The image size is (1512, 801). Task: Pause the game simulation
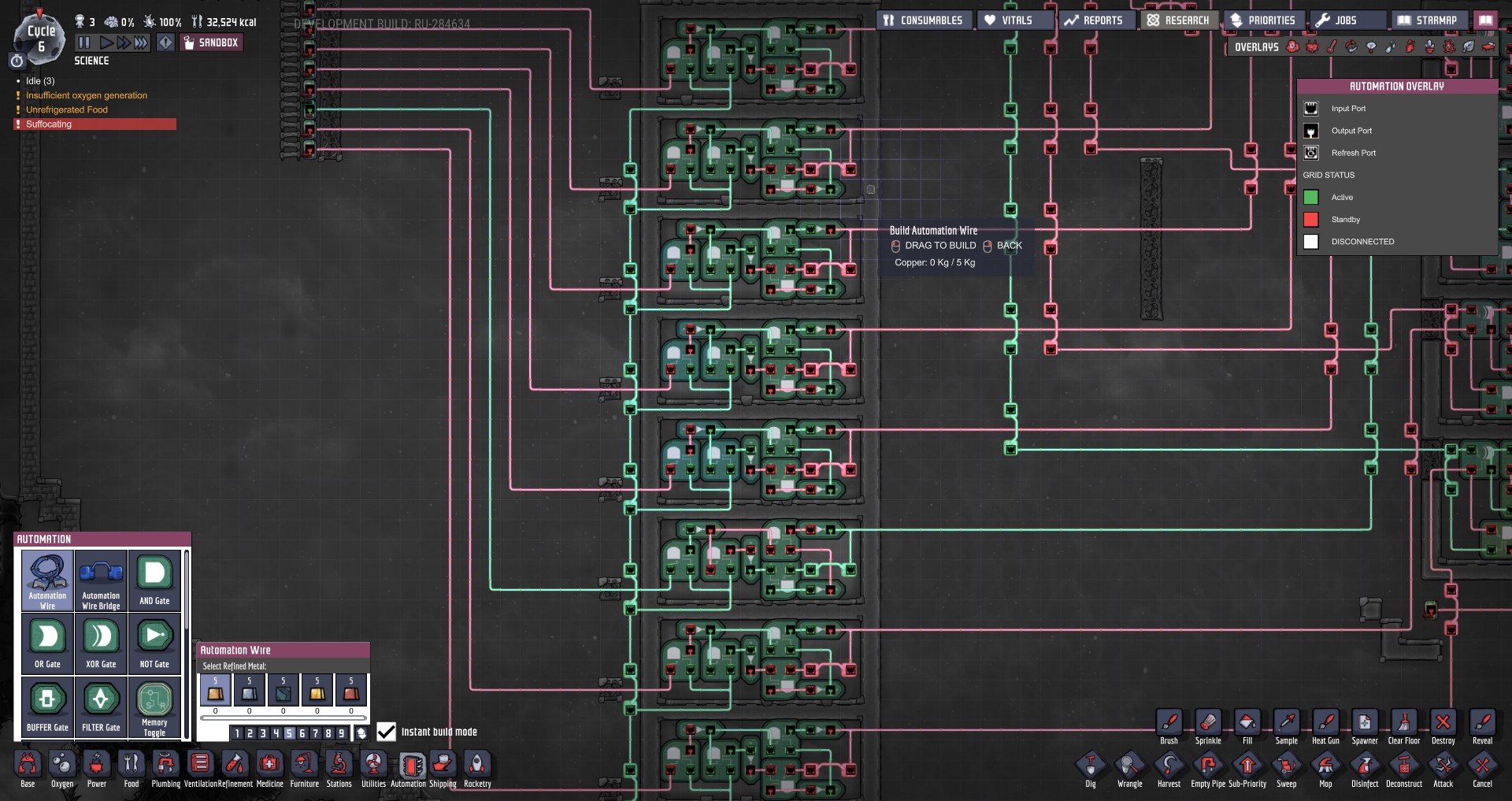pos(84,43)
